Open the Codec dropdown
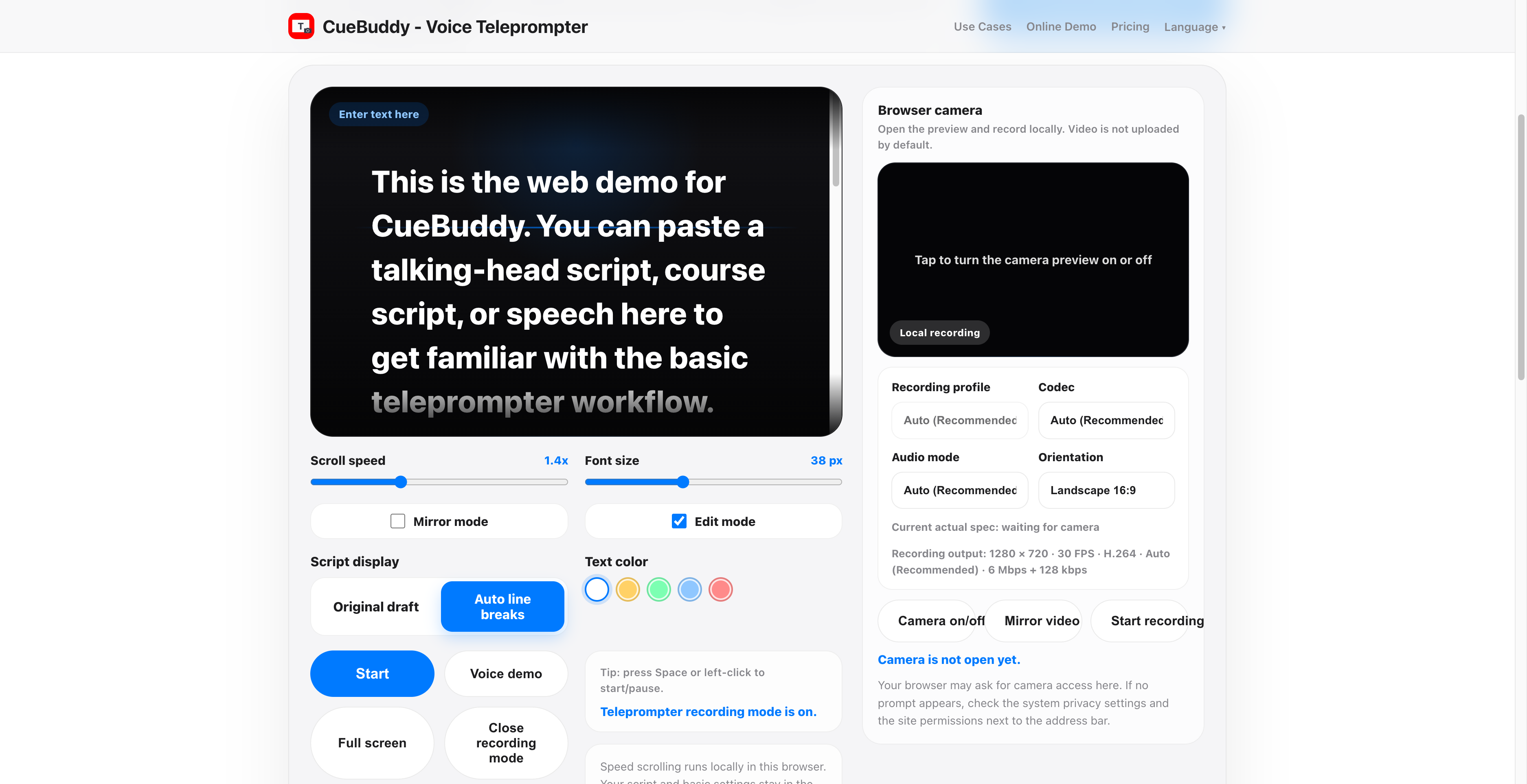Image resolution: width=1527 pixels, height=784 pixels. click(x=1107, y=421)
